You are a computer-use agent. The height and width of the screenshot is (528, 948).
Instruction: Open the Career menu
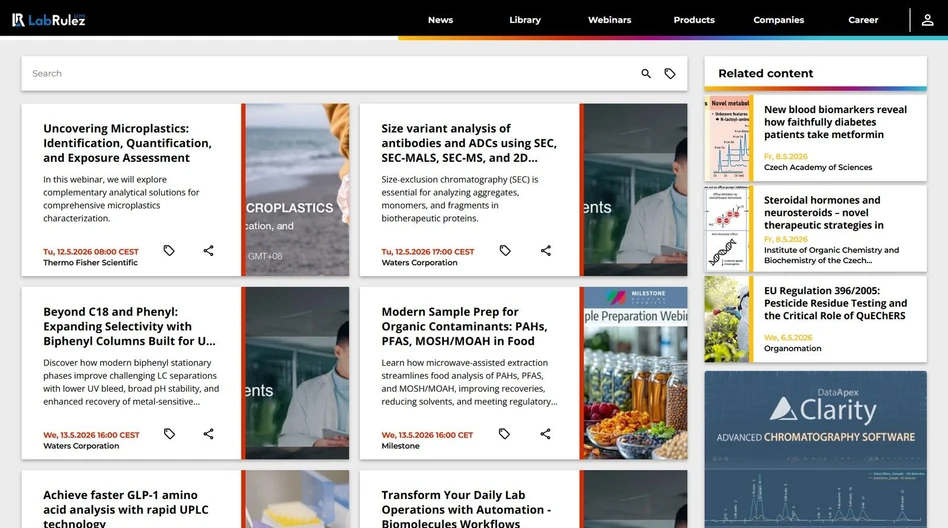coord(863,20)
